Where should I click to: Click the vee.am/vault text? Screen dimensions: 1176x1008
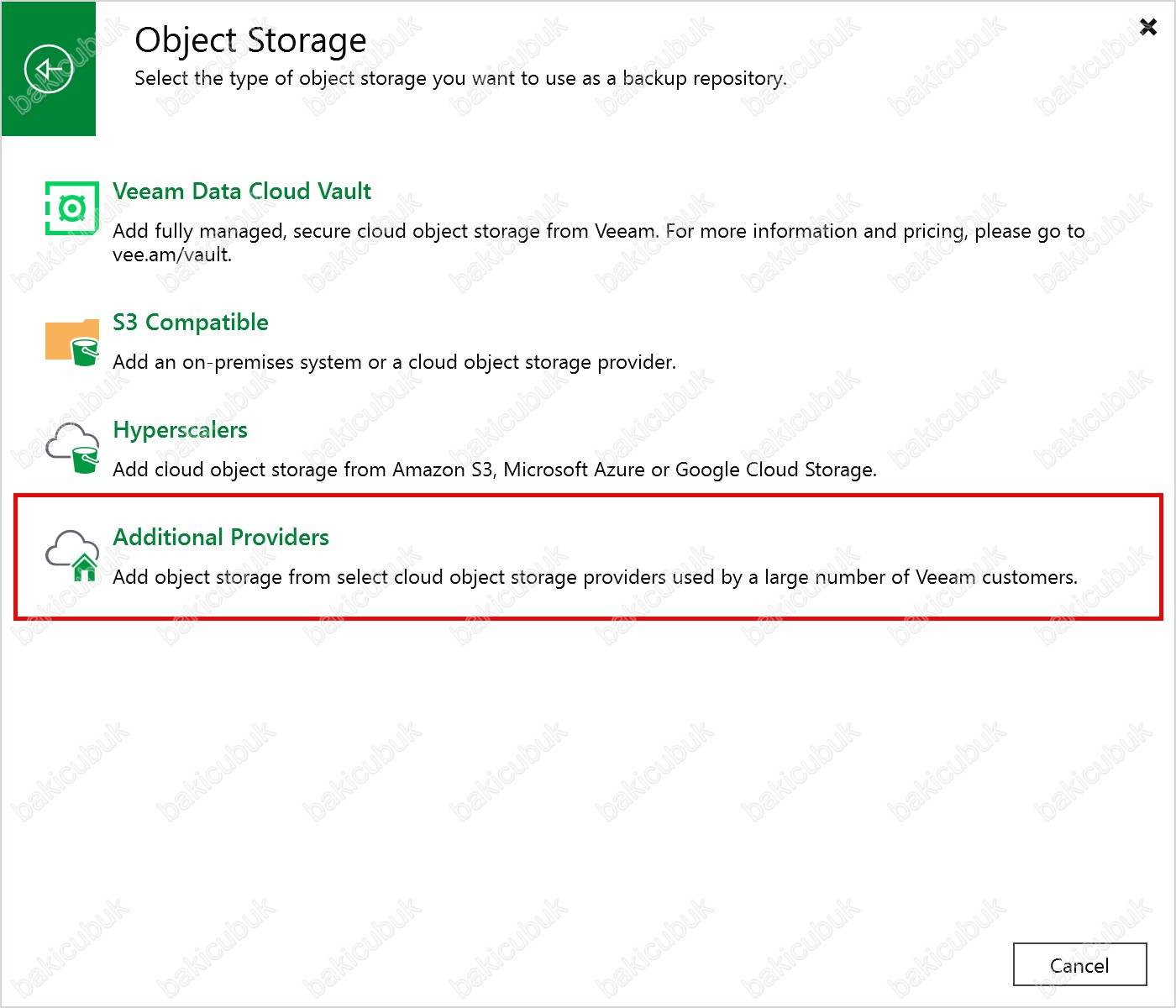pyautogui.click(x=172, y=255)
